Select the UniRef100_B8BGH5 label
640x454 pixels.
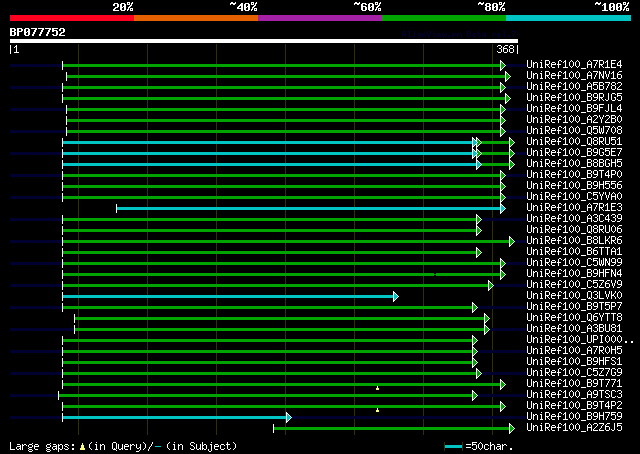click(574, 164)
